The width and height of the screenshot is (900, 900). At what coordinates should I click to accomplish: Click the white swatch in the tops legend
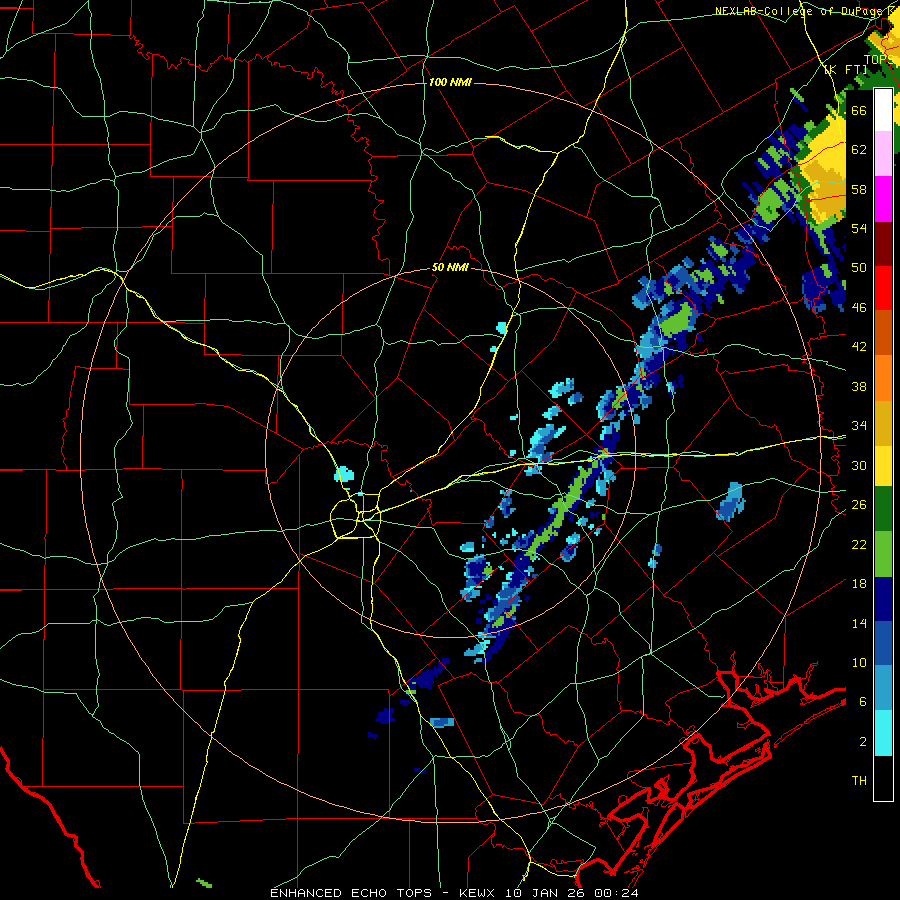point(883,110)
